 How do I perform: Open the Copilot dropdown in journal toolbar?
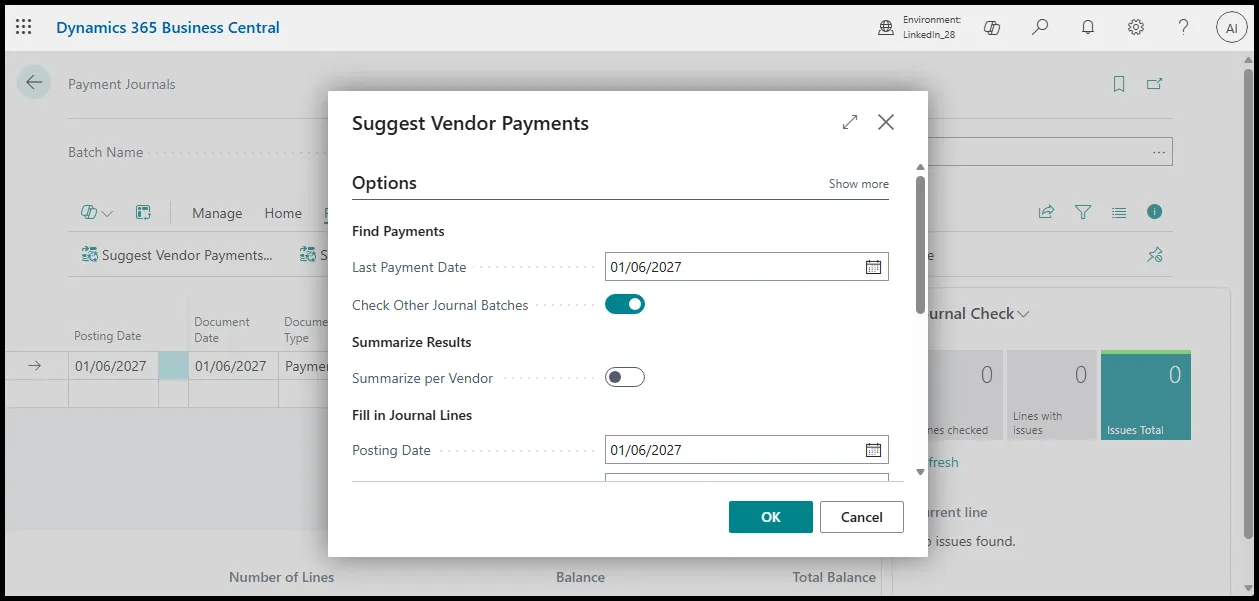pyautogui.click(x=97, y=213)
